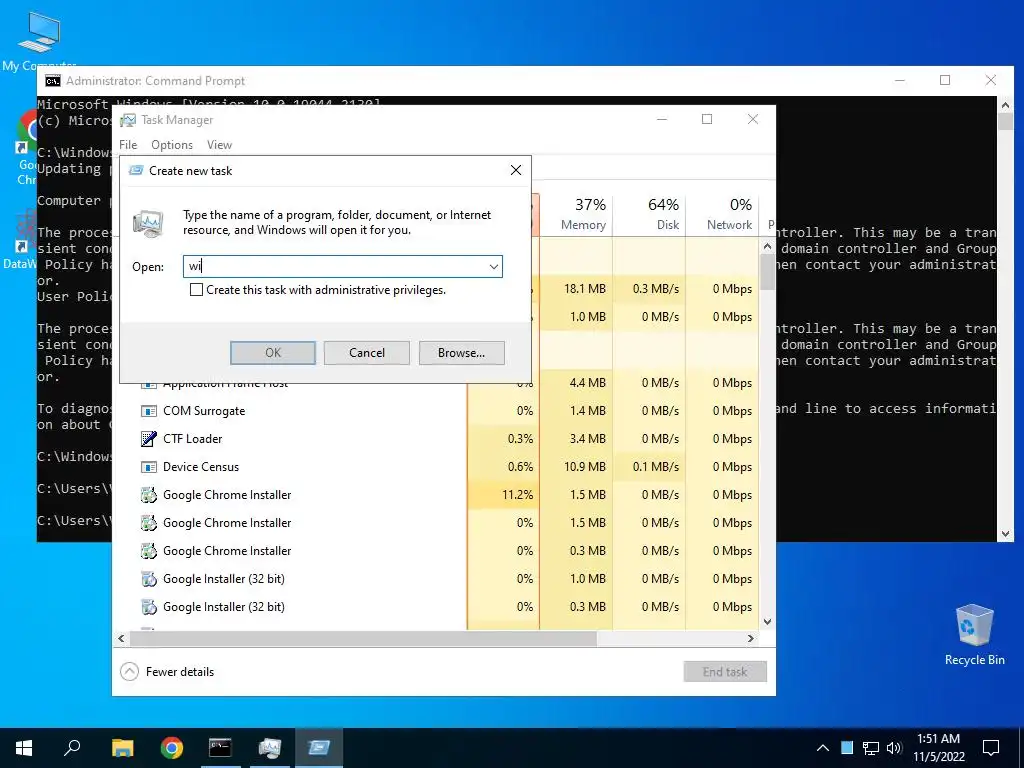1024x768 pixels.
Task: Click the volume speaker tray icon
Action: click(895, 748)
